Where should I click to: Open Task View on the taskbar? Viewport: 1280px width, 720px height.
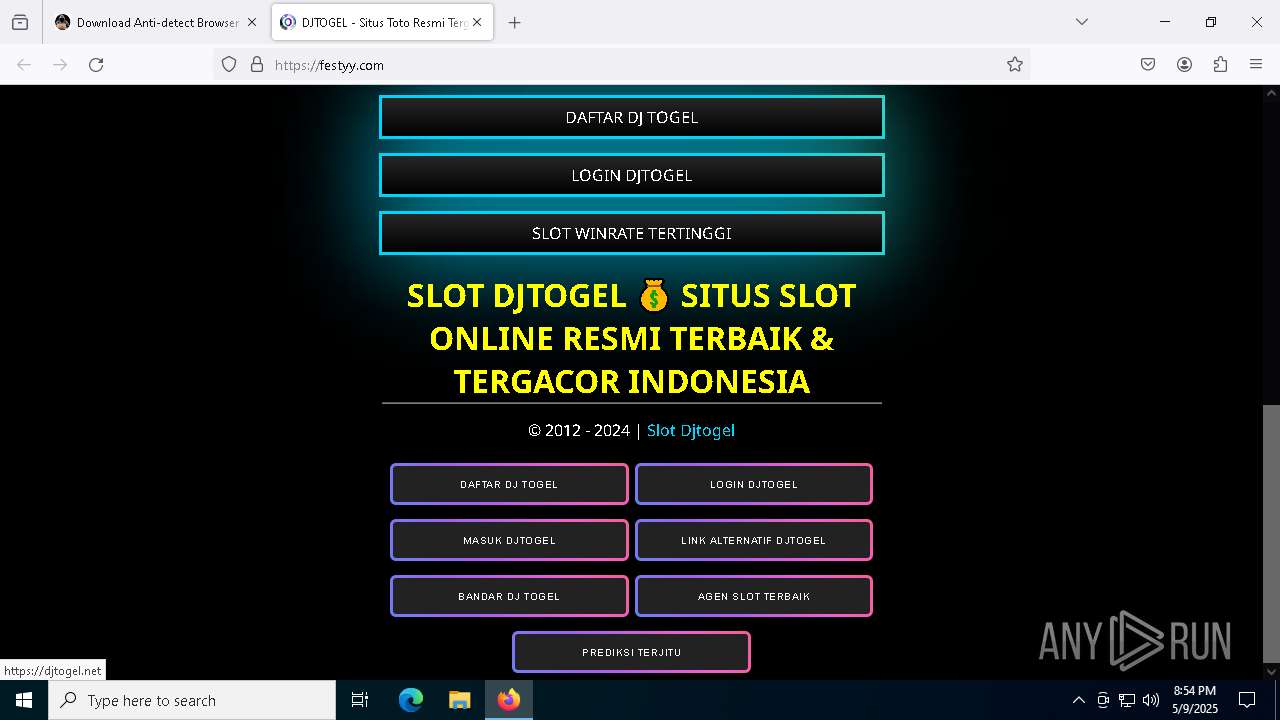[360, 700]
